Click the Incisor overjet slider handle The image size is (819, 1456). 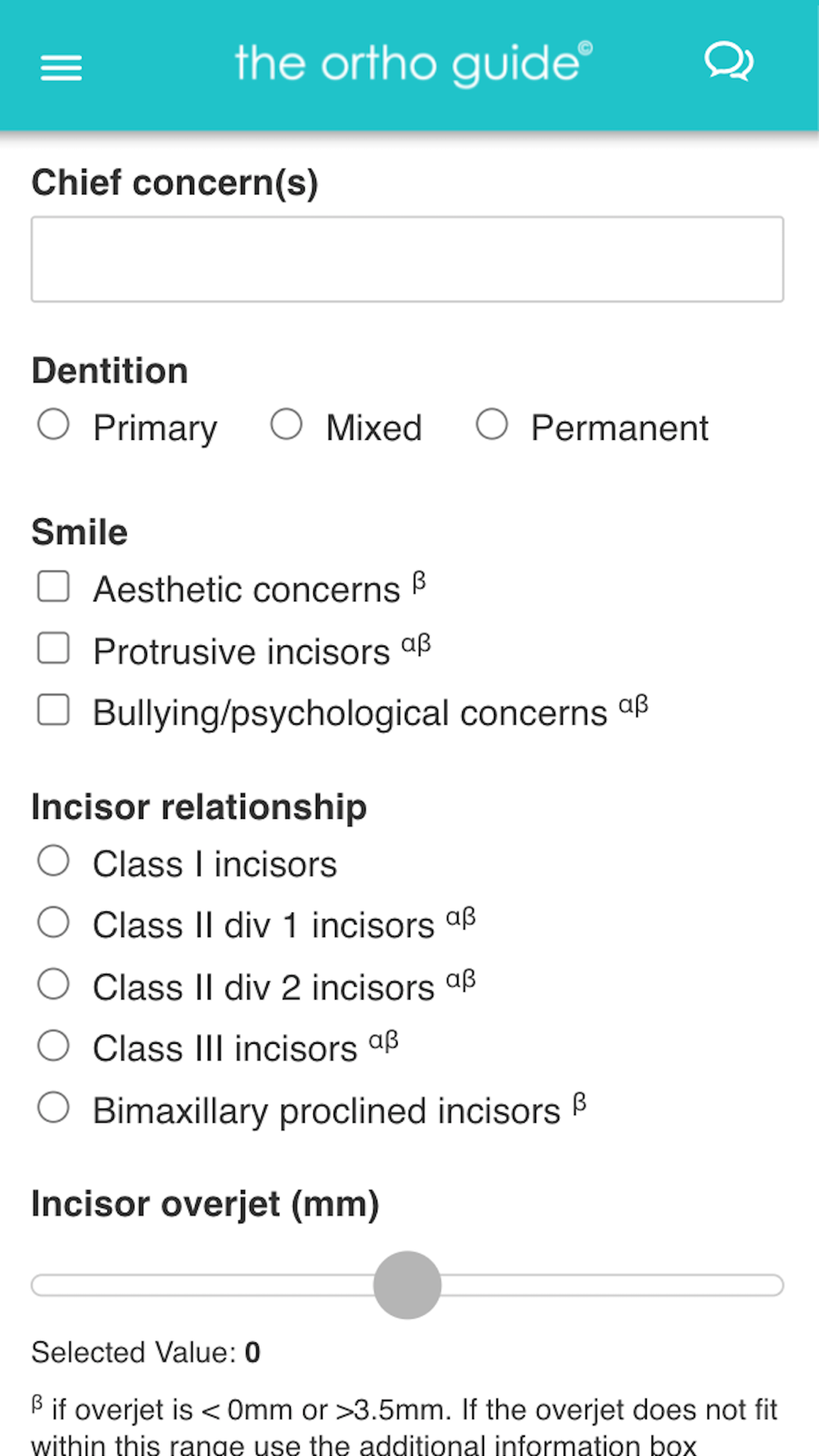point(407,1285)
